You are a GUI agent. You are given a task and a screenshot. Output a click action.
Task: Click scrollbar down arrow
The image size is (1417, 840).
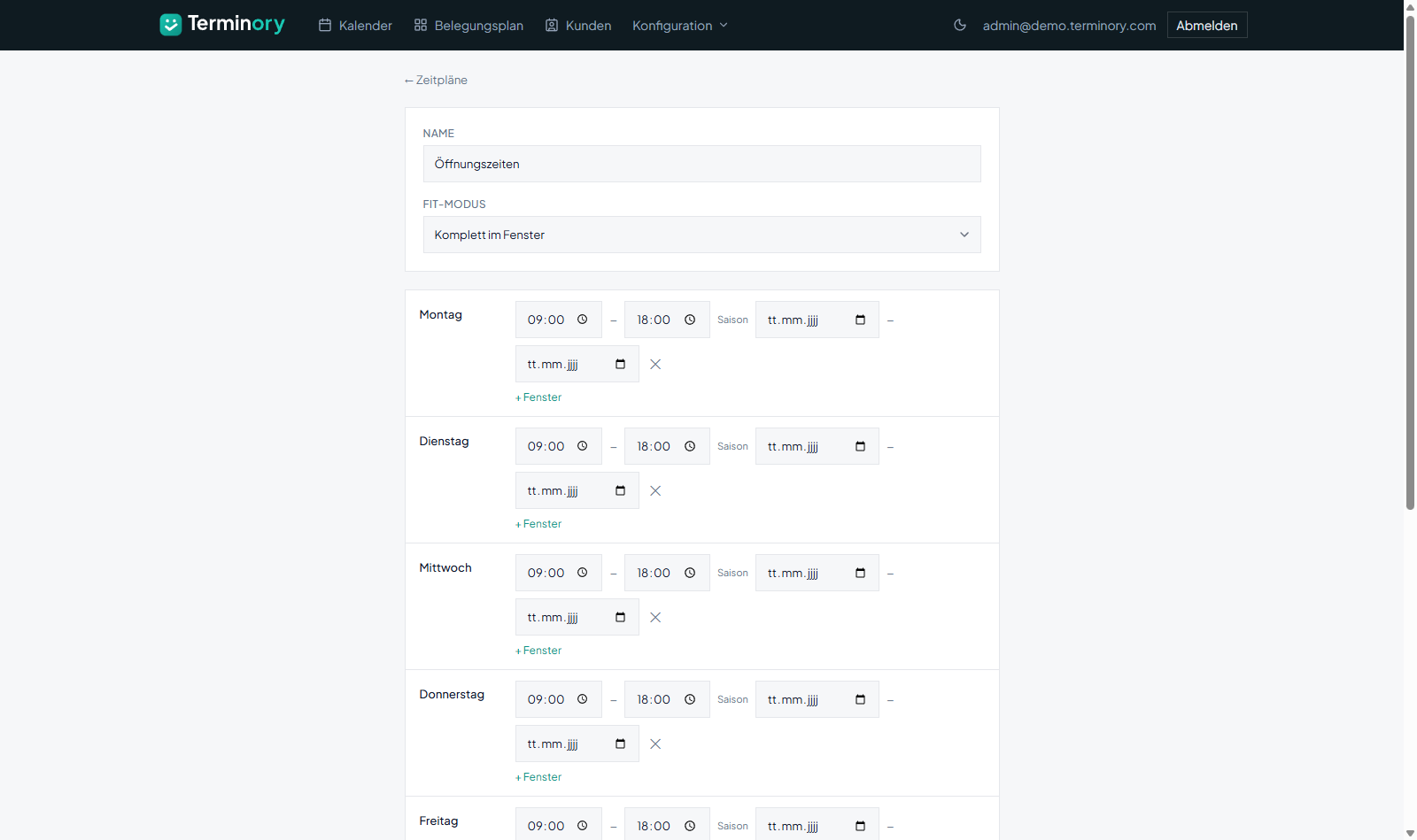tap(1410, 833)
